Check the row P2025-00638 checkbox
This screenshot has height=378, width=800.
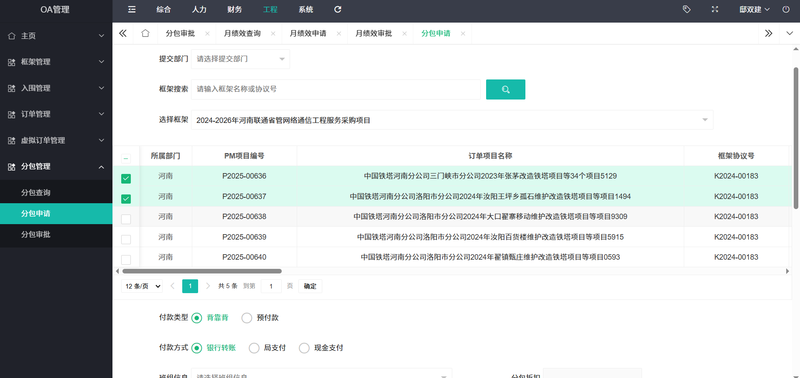click(126, 219)
